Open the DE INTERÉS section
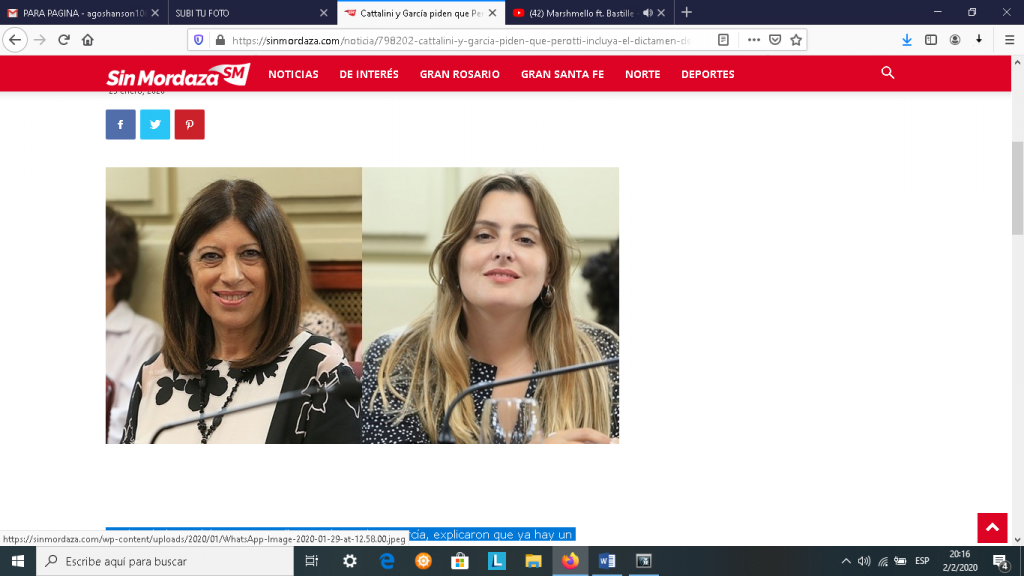The image size is (1024, 576). click(x=369, y=74)
